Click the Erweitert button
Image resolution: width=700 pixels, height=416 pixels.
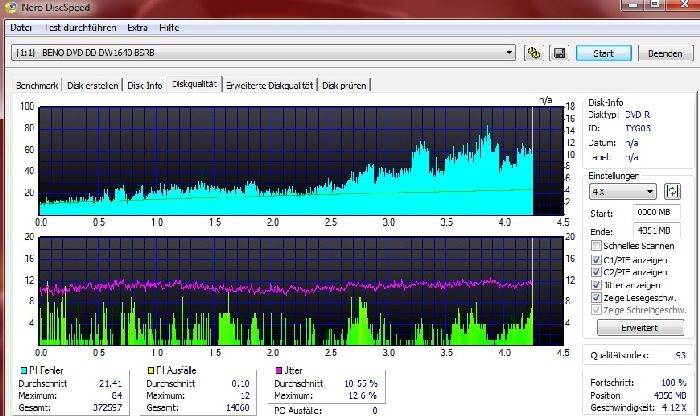(640, 328)
